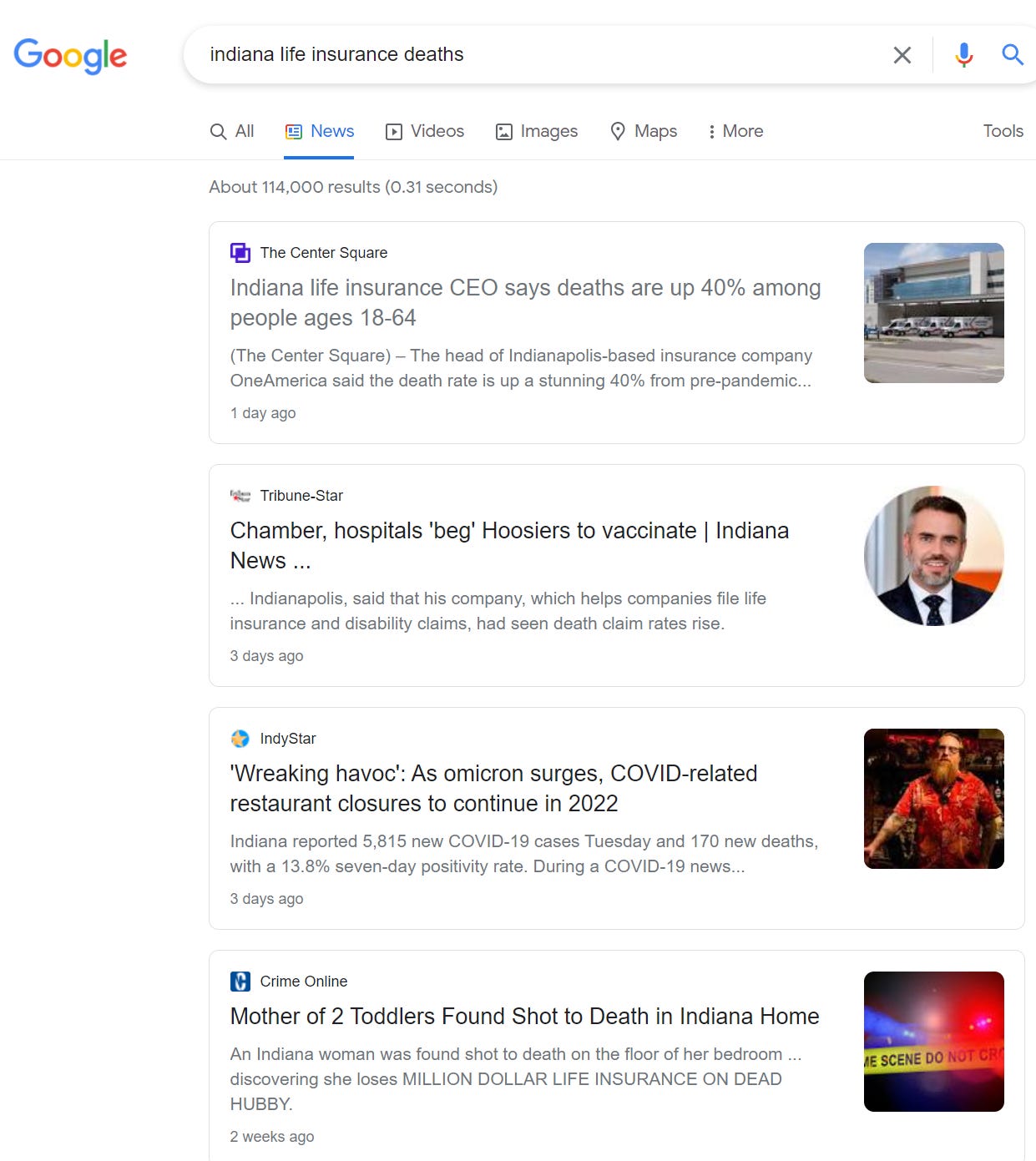Open 'Mother of 2 Toddlers Found Shot' headline
This screenshot has height=1161, width=1036.
[x=524, y=1016]
